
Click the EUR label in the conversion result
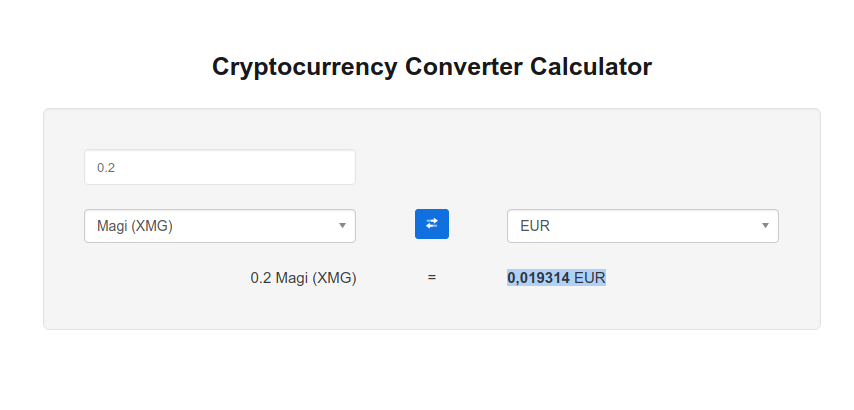click(x=590, y=278)
